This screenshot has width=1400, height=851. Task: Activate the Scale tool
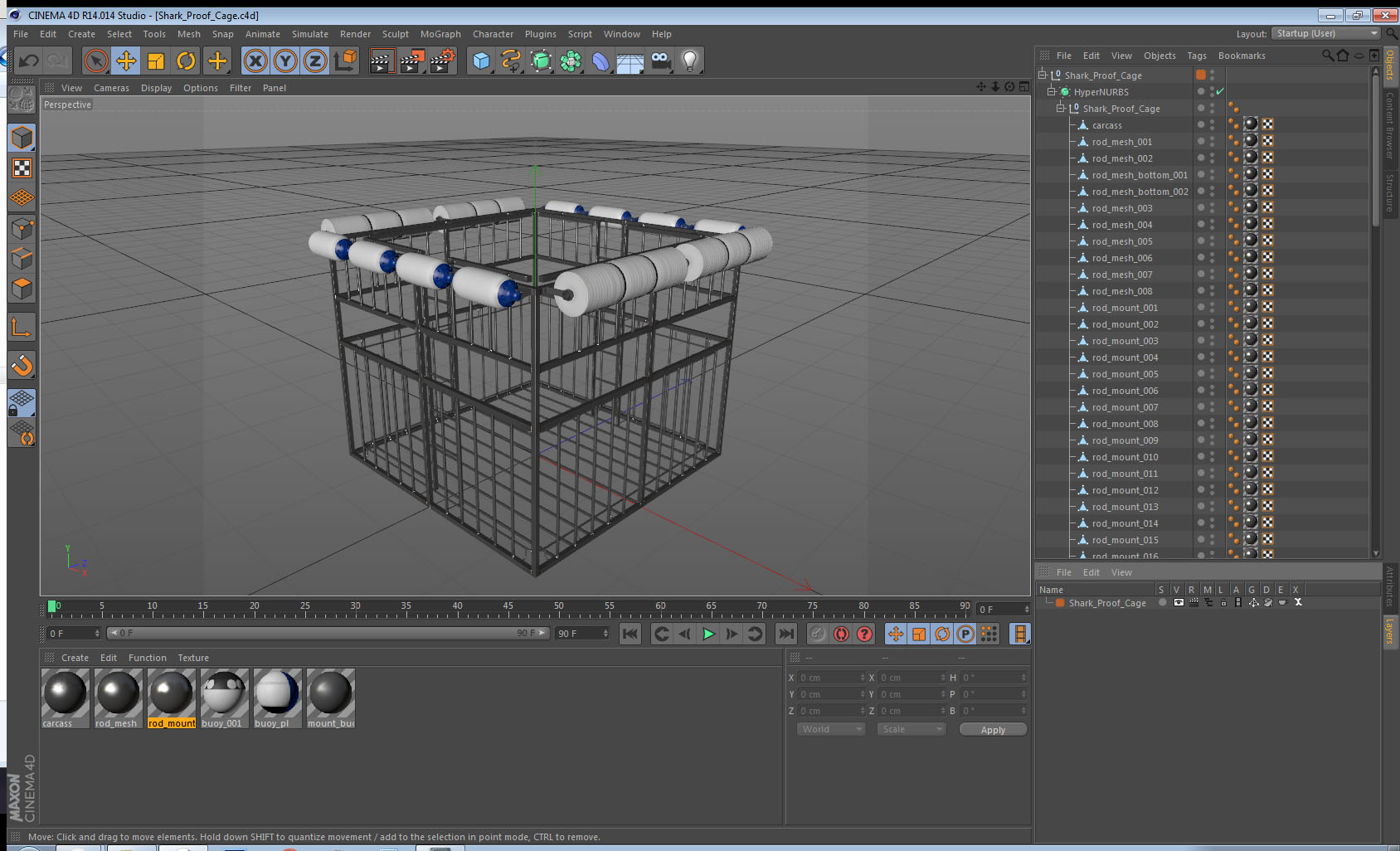[x=156, y=61]
